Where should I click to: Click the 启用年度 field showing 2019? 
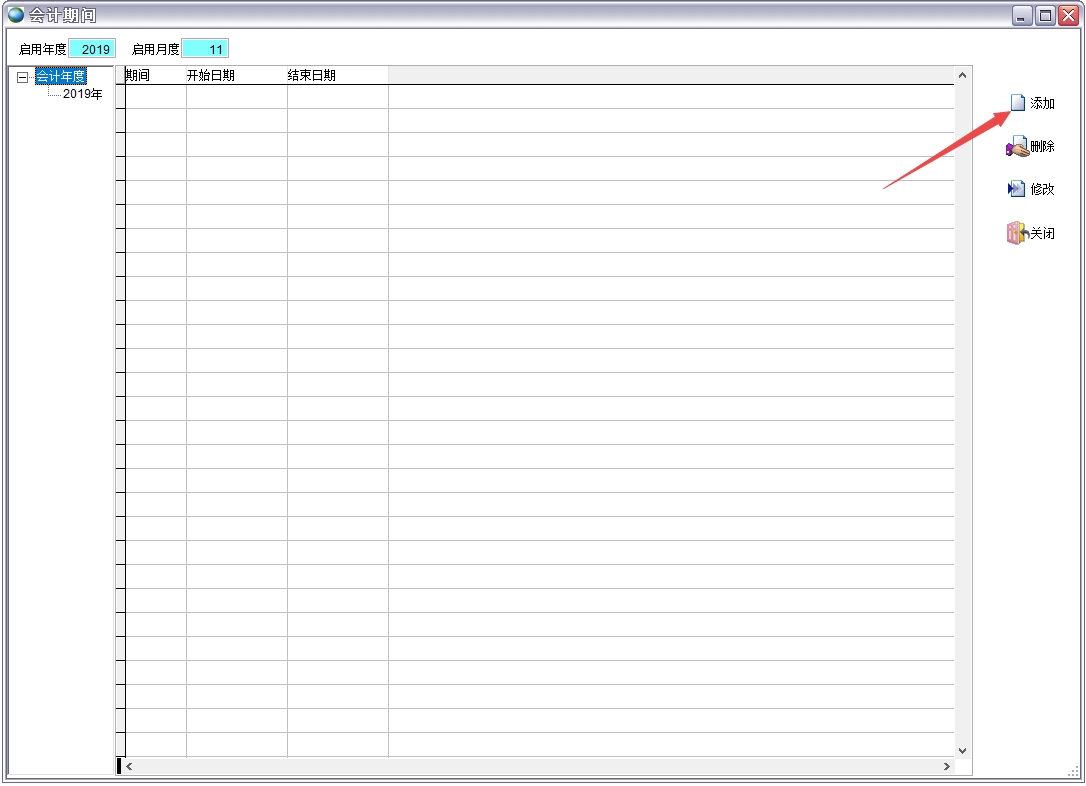pyautogui.click(x=93, y=49)
